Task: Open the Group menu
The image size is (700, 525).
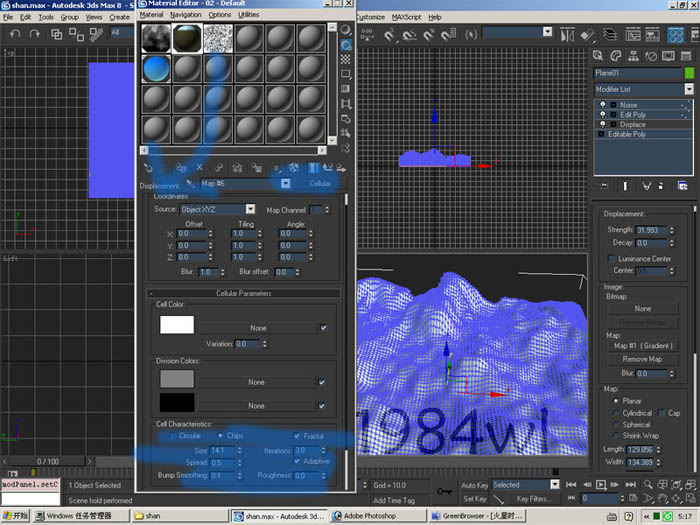Action: pos(70,17)
